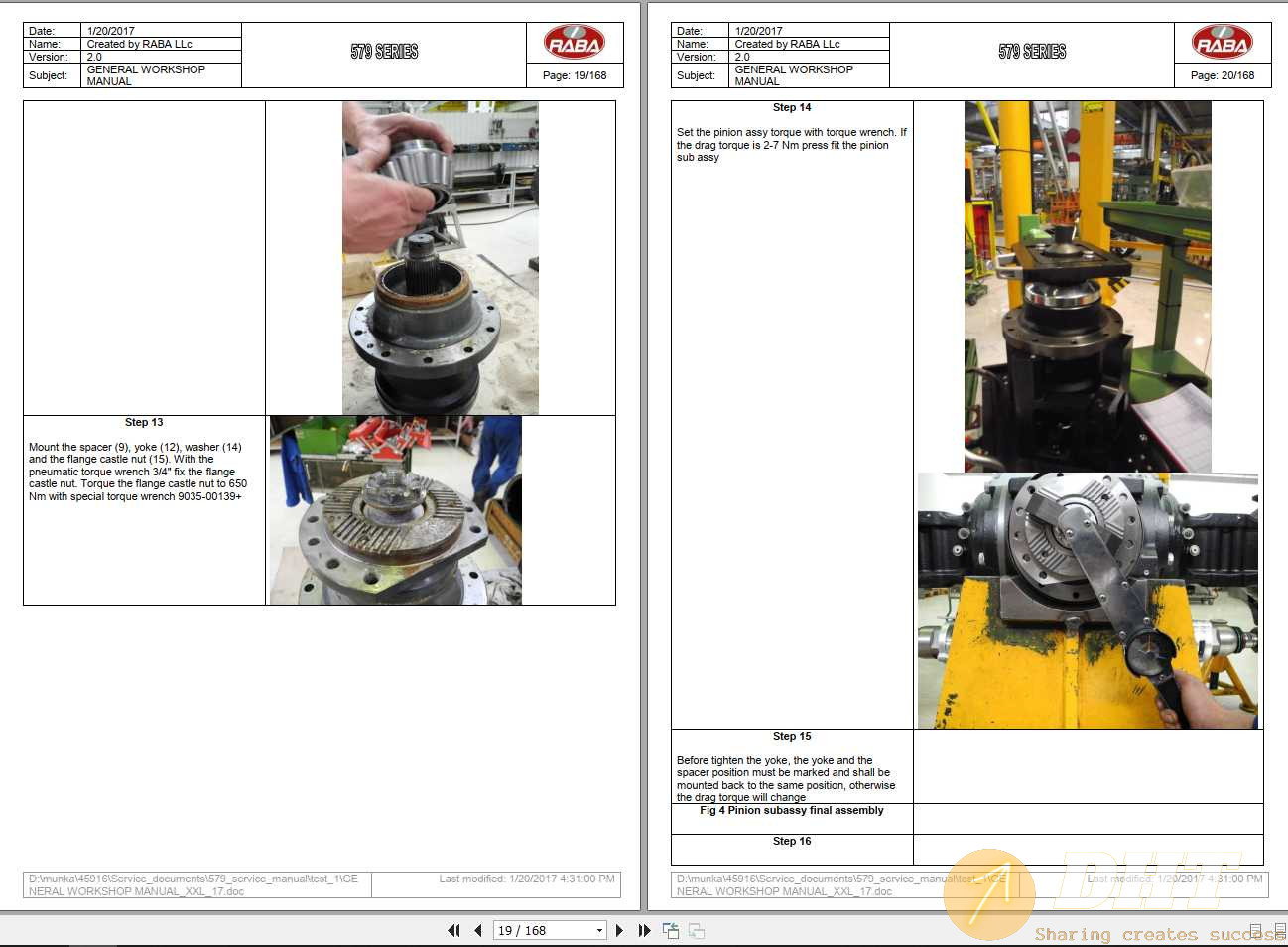Screen dimensions: 1288x947
Task: Click the date '1/20/2017' on page 19 header
Action: pos(111,31)
